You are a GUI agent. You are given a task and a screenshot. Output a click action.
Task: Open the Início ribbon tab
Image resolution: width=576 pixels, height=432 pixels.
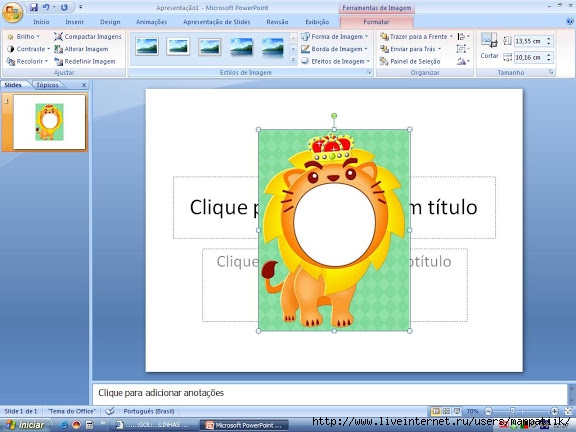41,22
